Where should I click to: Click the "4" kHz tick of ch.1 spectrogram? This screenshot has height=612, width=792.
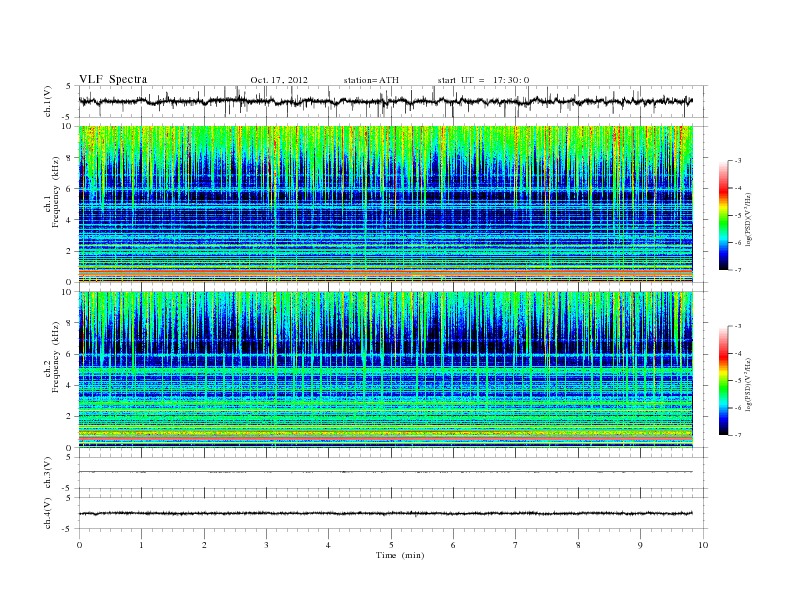click(x=69, y=220)
